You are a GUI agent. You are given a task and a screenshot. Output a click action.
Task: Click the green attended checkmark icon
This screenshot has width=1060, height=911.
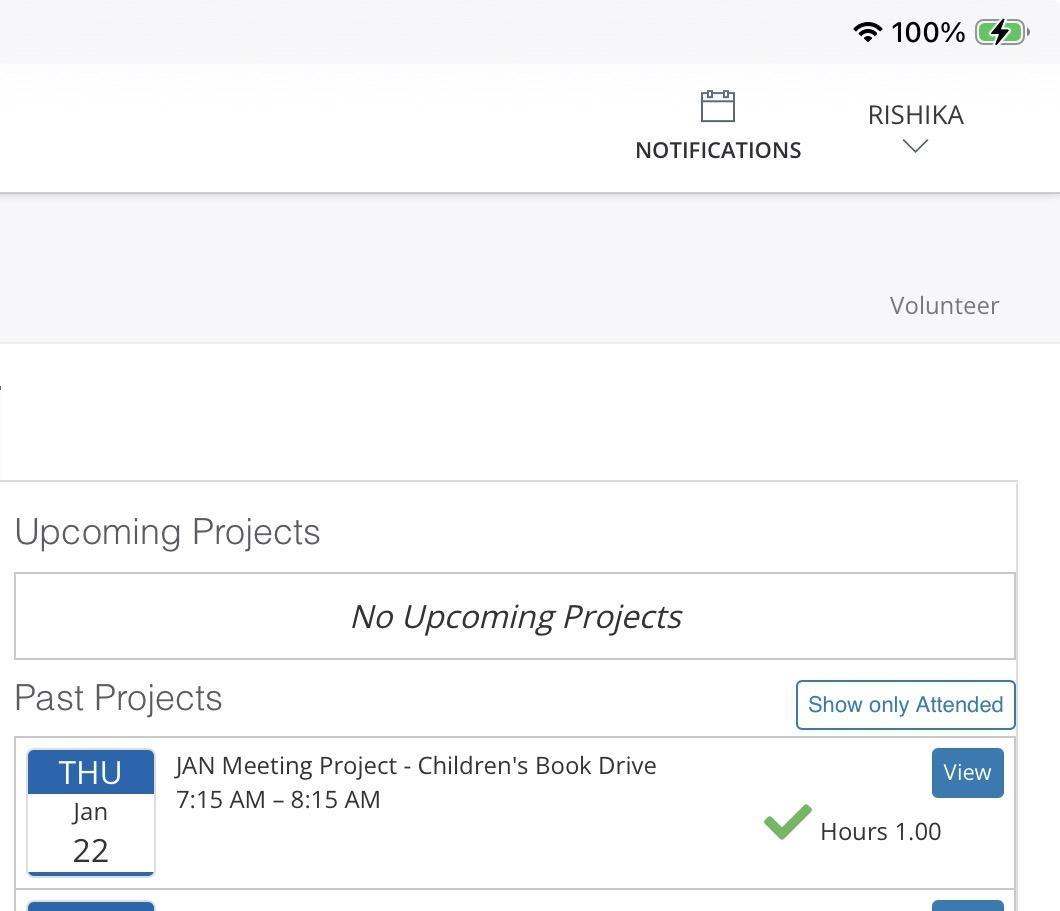pos(787,822)
